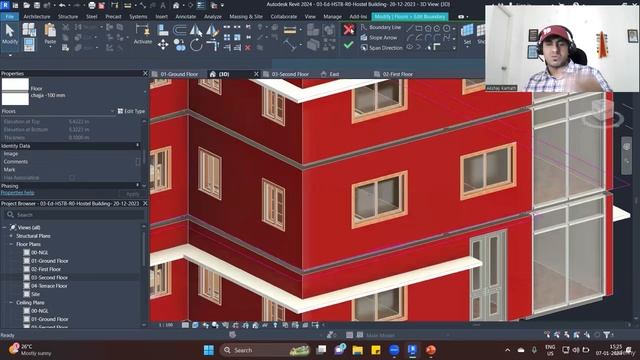Finish edit mode with green checkmark

pyautogui.click(x=349, y=45)
